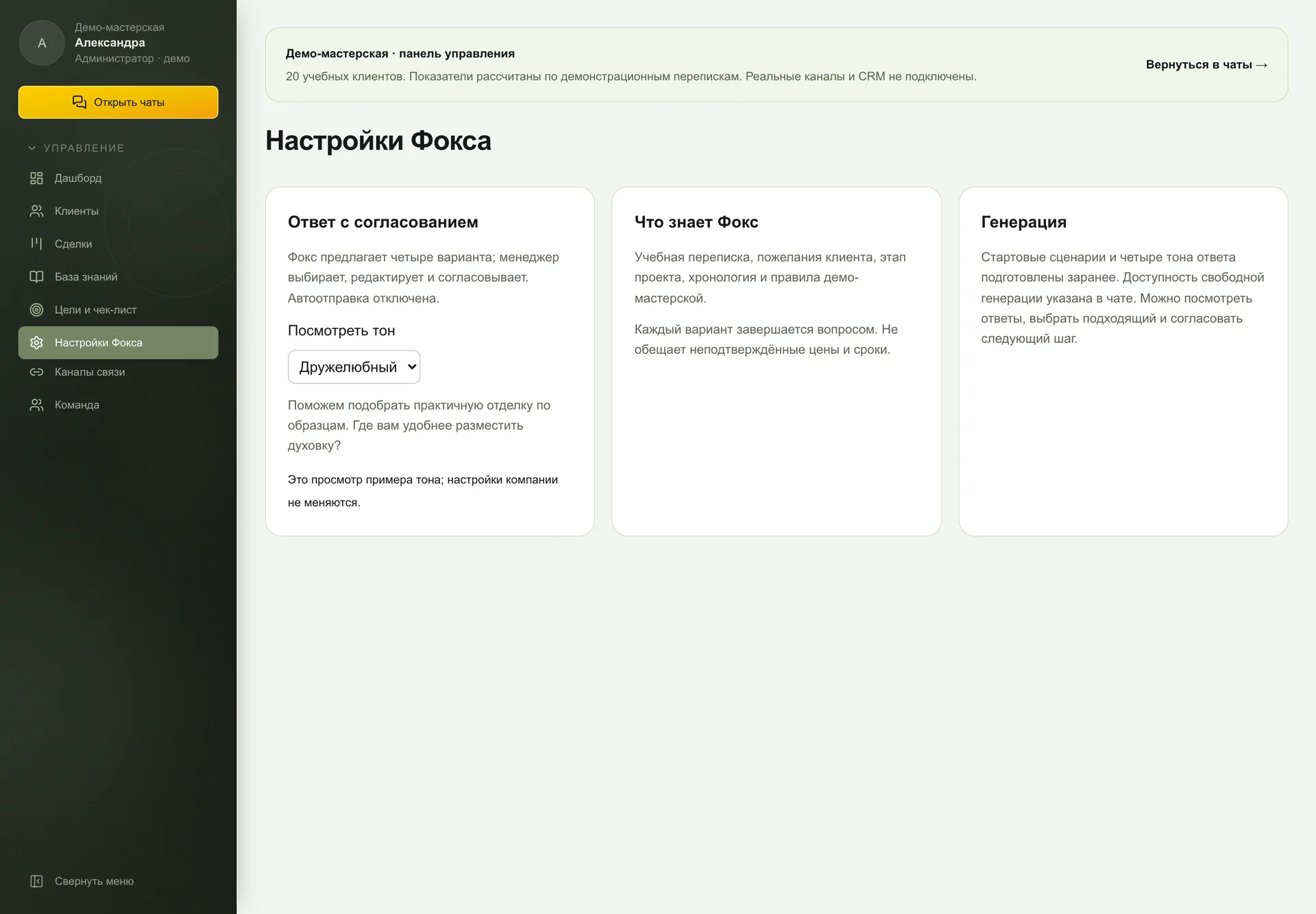Click the База знаний book icon
The width and height of the screenshot is (1316, 914).
(x=36, y=277)
